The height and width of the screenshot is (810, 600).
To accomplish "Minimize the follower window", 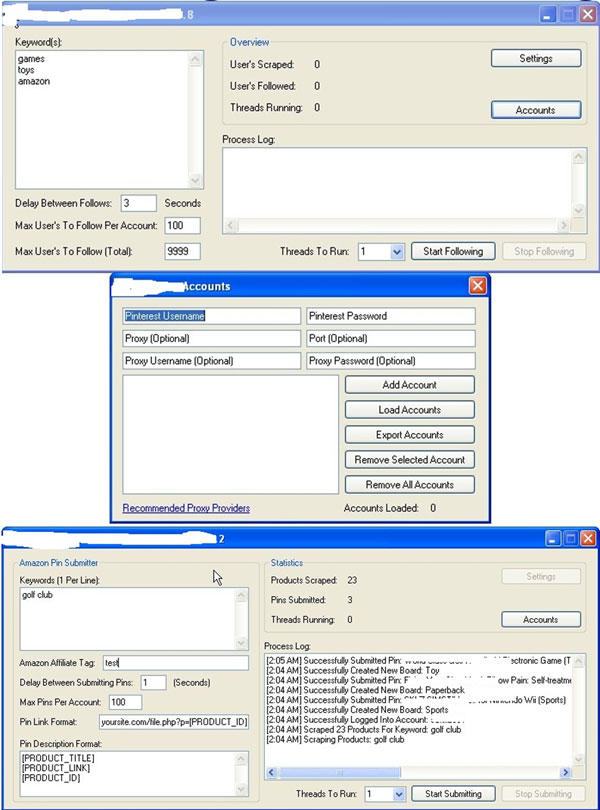I will pyautogui.click(x=548, y=14).
